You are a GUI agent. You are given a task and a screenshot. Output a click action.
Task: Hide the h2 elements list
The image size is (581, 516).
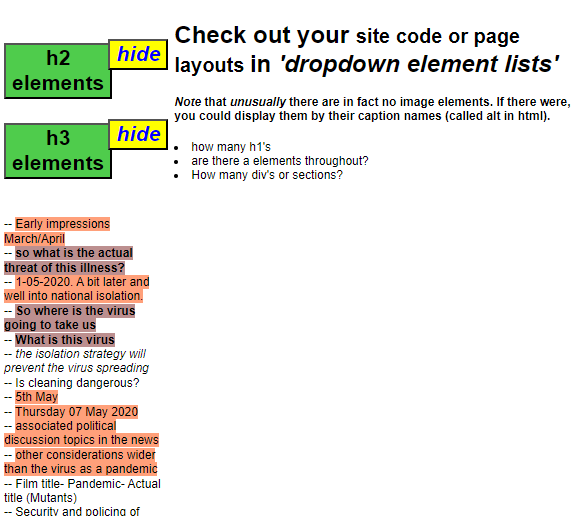[x=138, y=54]
